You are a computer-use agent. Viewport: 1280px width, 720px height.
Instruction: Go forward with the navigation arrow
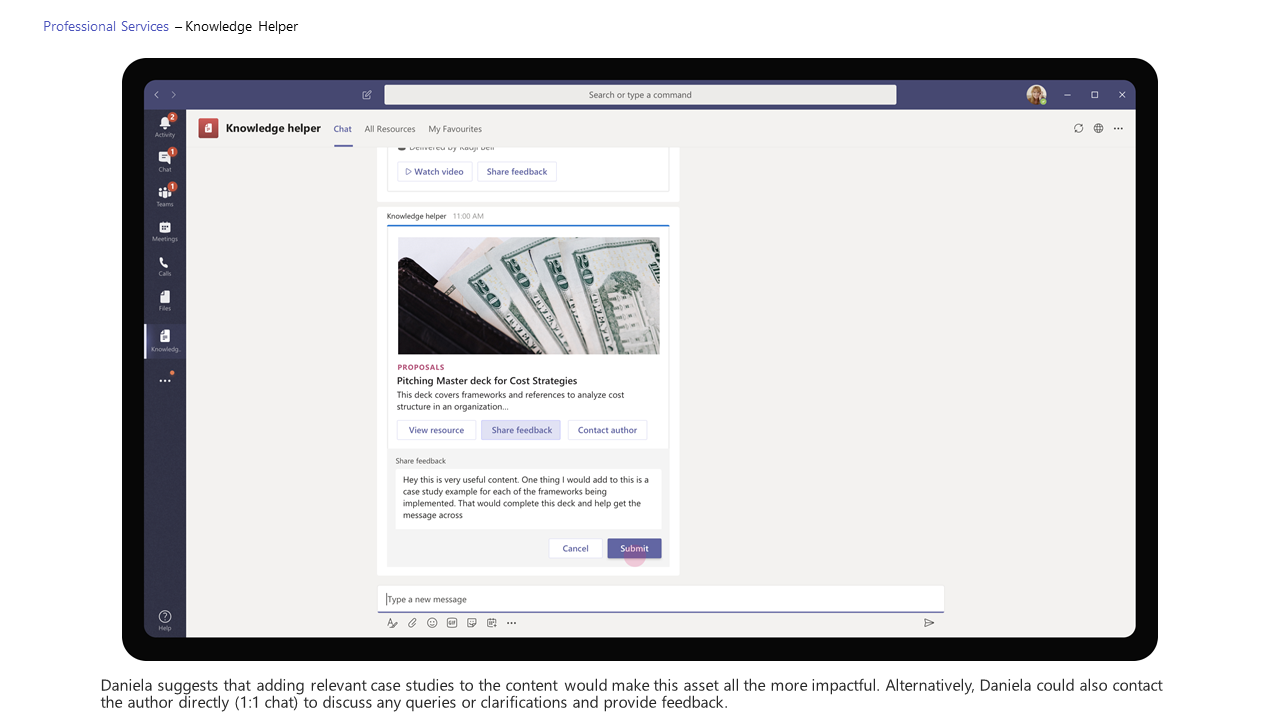173,95
